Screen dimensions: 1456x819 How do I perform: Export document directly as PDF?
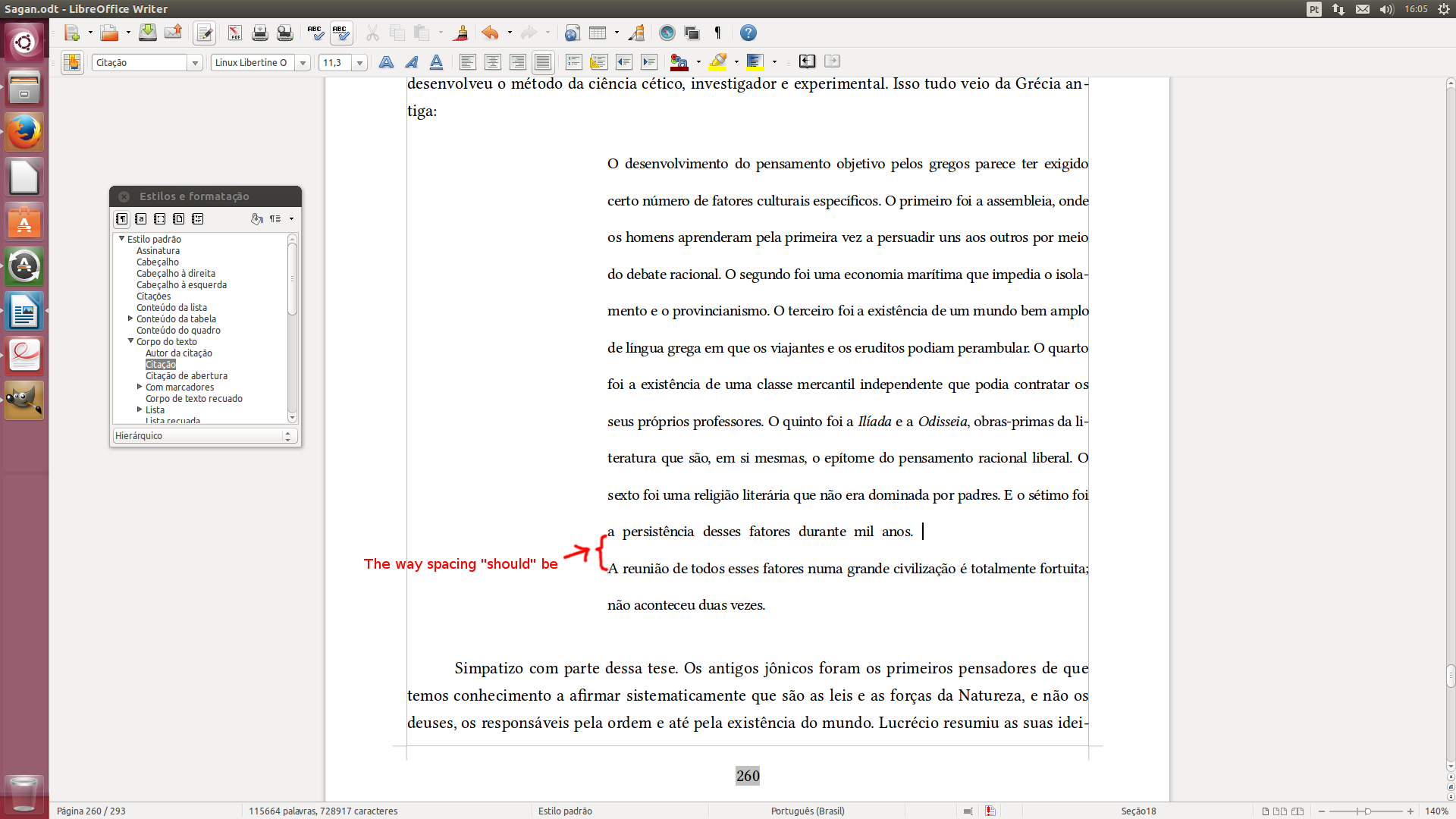(235, 33)
